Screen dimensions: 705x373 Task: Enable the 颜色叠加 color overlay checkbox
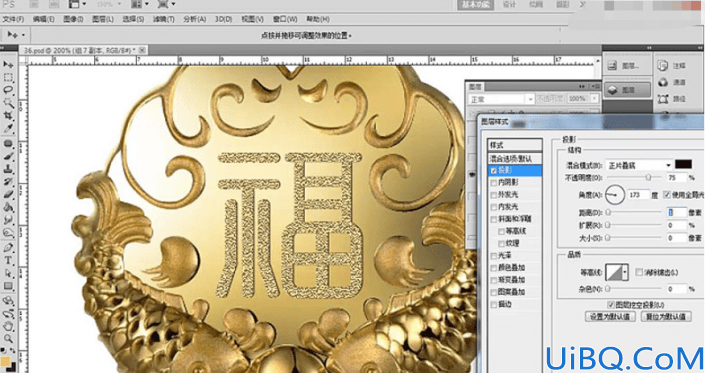(494, 267)
